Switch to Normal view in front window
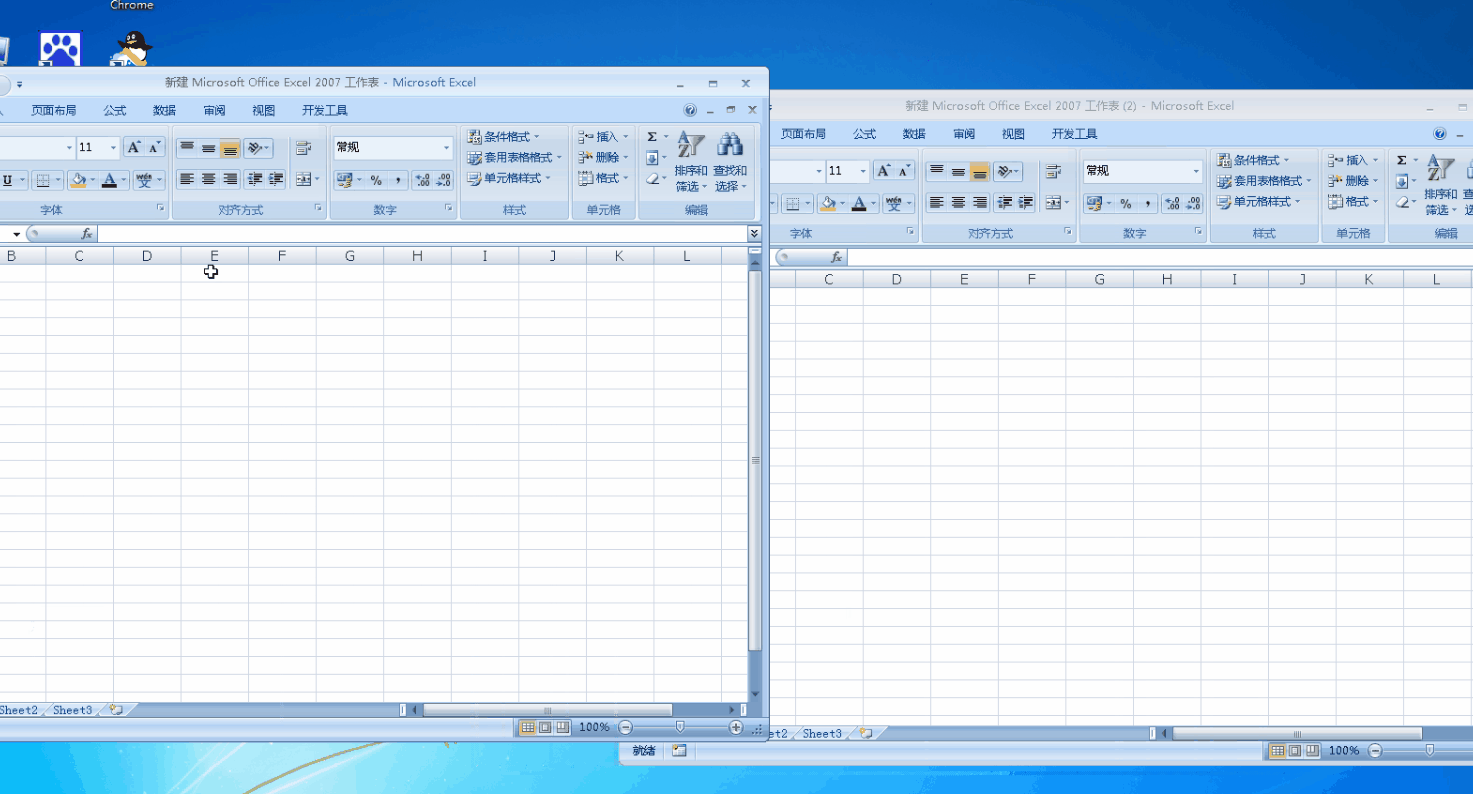This screenshot has width=1473, height=794. [527, 728]
